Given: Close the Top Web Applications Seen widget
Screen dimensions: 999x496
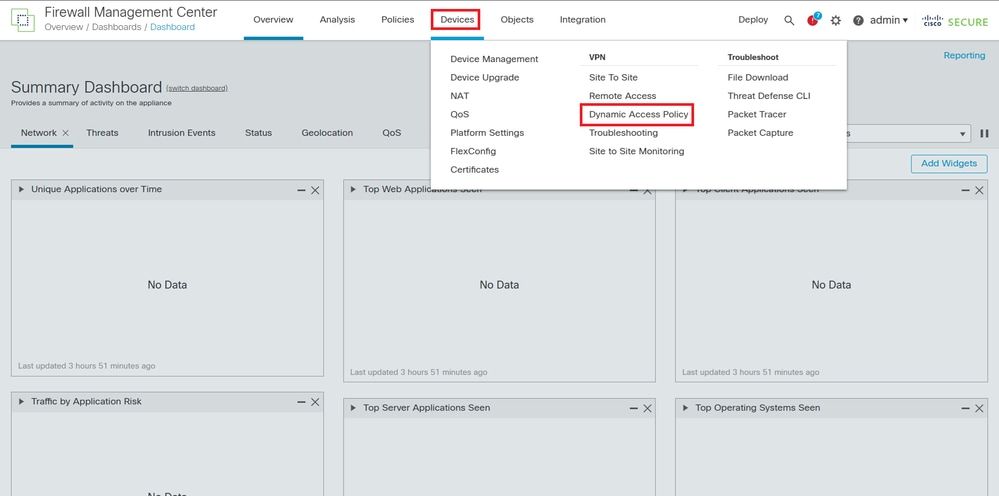Looking at the screenshot, I should (647, 190).
